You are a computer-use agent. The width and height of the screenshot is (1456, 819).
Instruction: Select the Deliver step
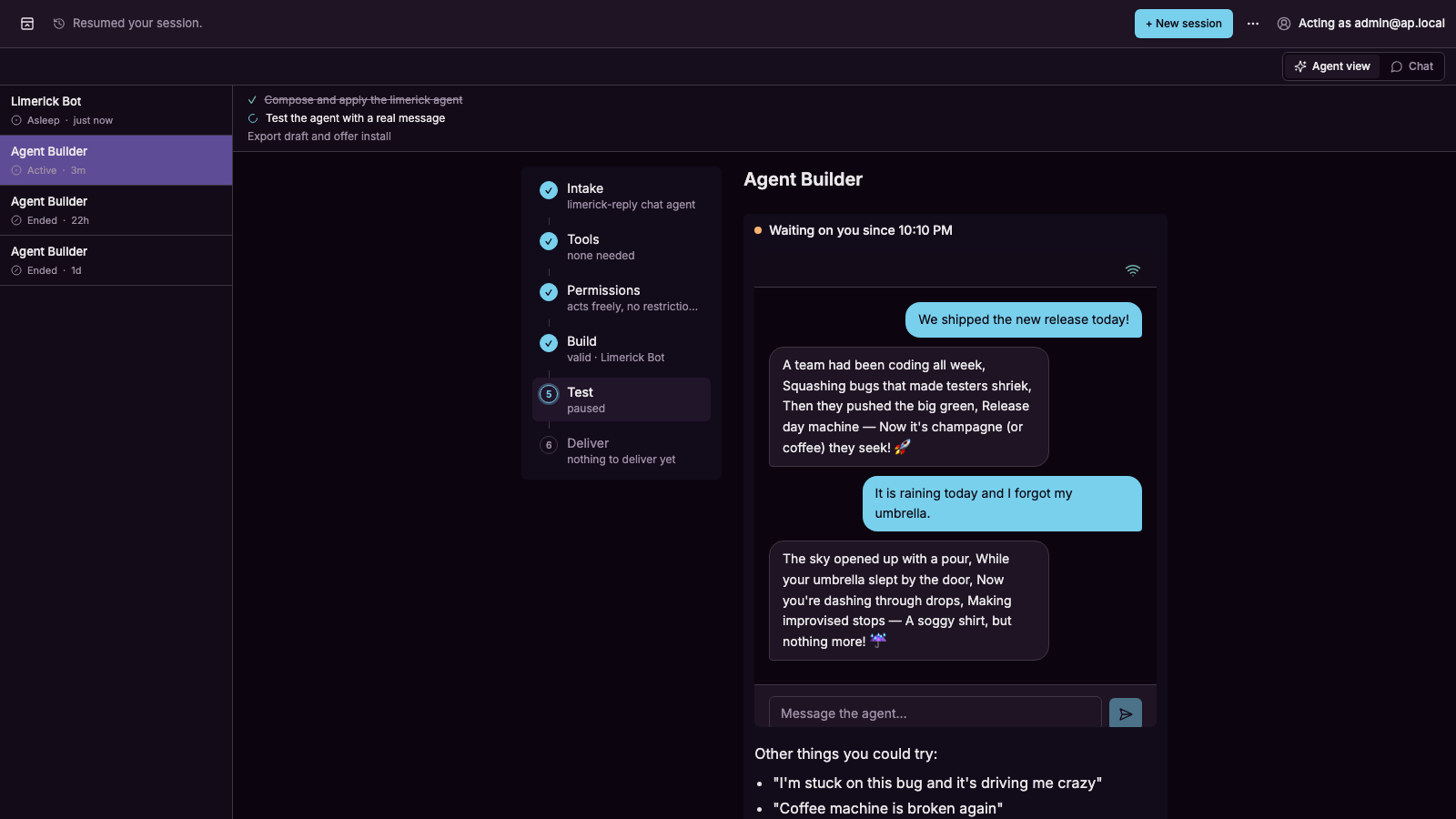coord(622,450)
